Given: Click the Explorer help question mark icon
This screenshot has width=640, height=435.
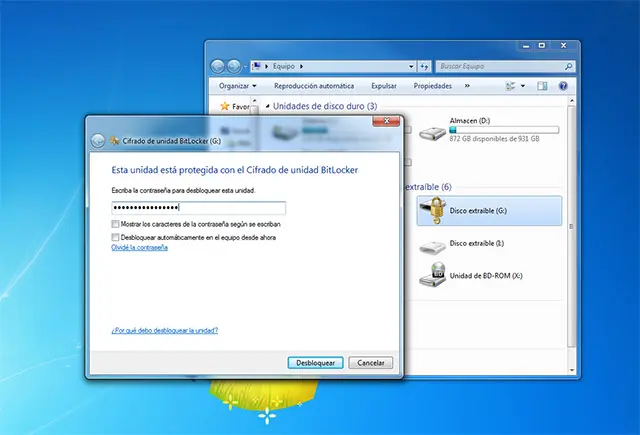Looking at the screenshot, I should click(563, 86).
